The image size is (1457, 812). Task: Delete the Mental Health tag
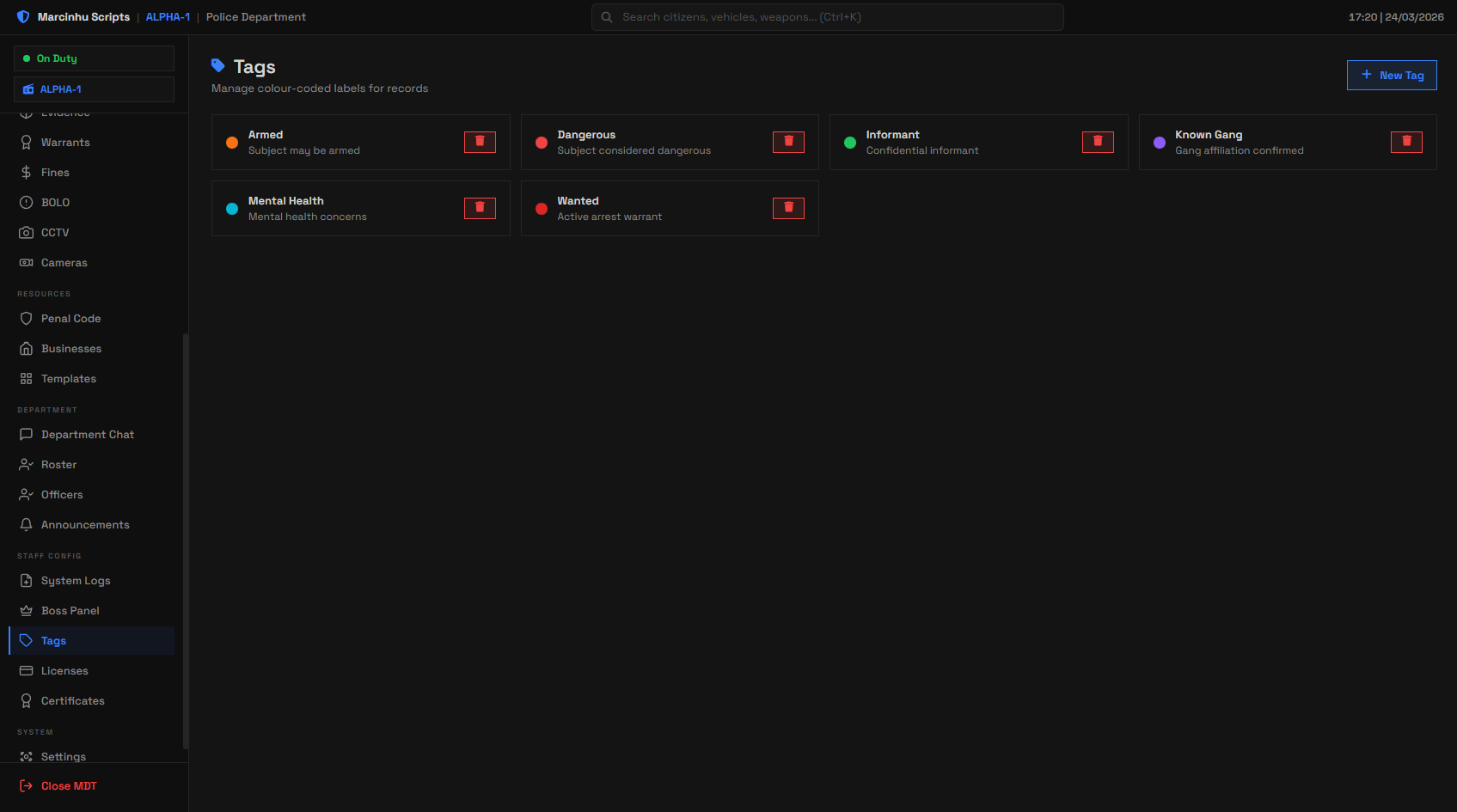480,208
